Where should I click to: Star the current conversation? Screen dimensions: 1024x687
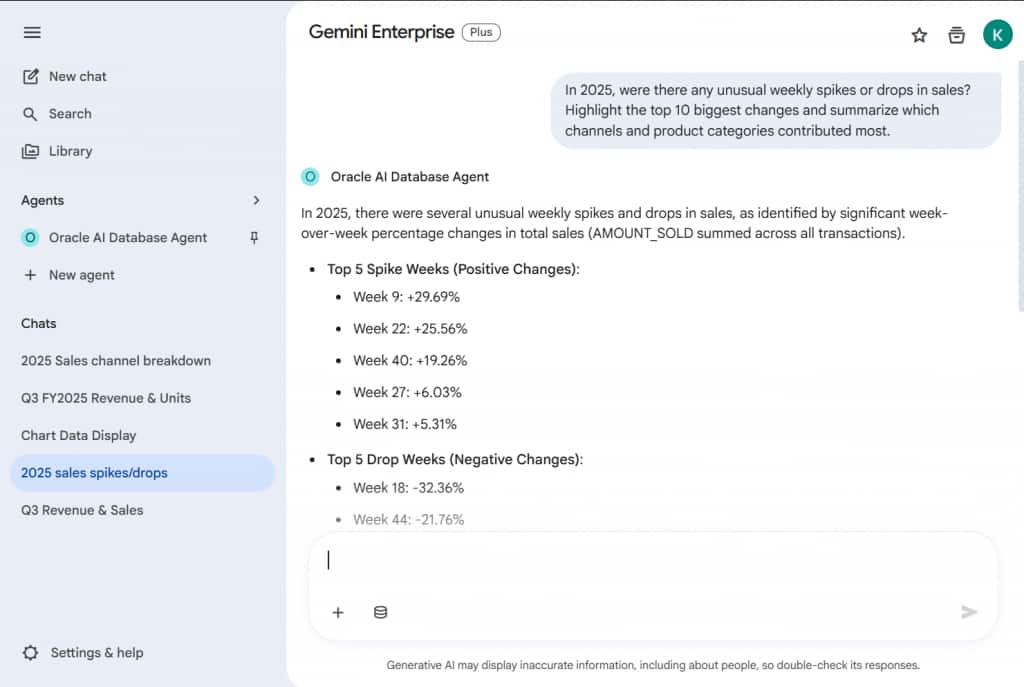919,33
